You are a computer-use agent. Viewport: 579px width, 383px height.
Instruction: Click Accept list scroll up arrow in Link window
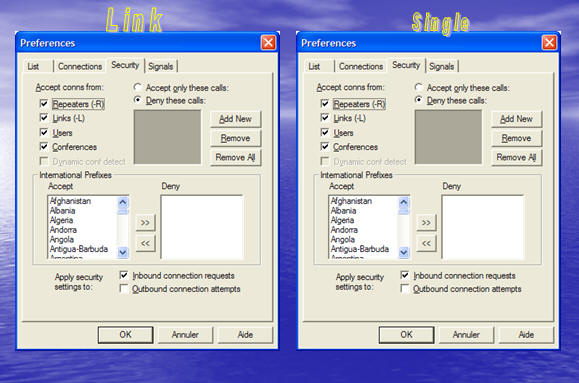123,202
